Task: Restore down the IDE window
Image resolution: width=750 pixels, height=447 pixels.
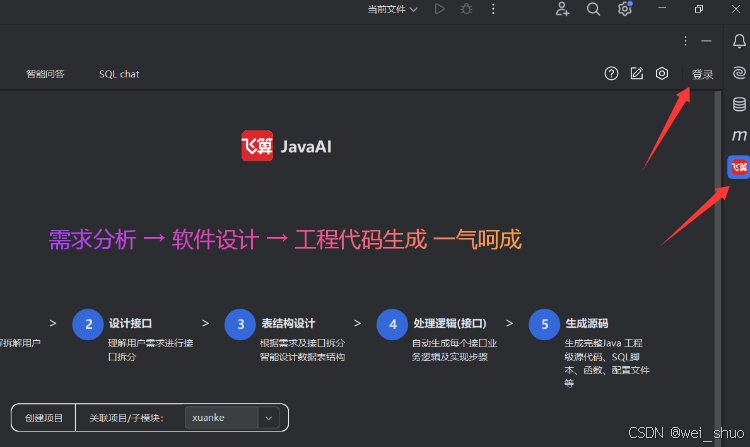Action: pyautogui.click(x=699, y=9)
